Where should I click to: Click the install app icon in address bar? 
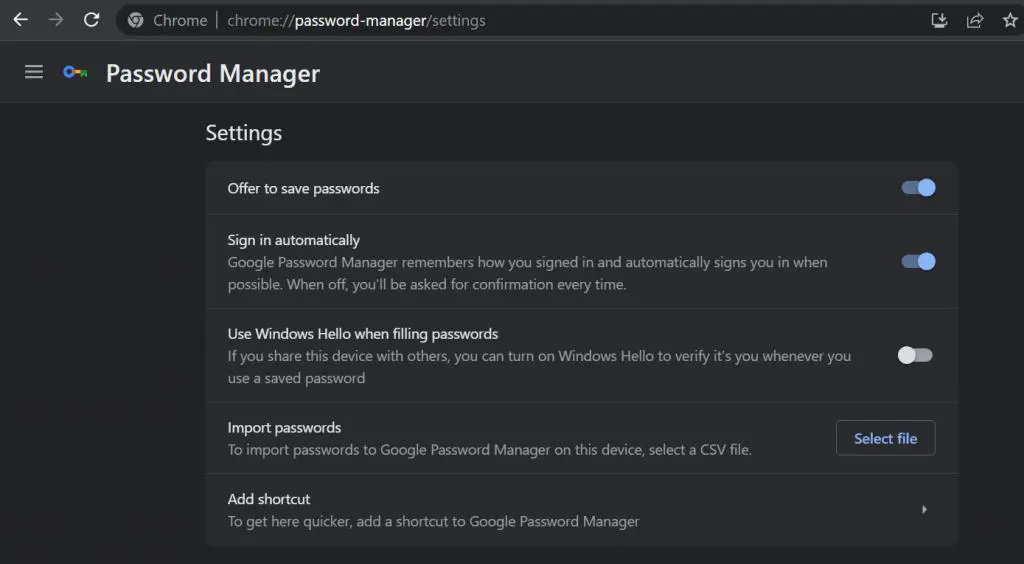[x=939, y=20]
